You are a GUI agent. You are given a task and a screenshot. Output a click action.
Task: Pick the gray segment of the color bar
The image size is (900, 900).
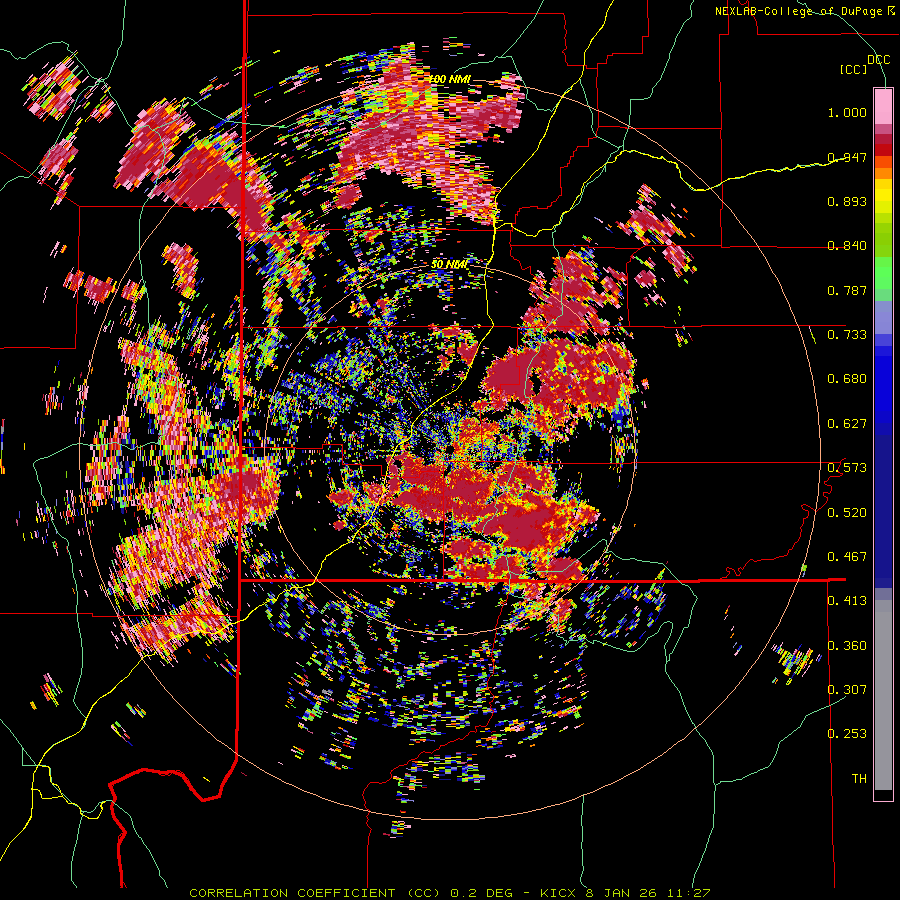[x=883, y=695]
